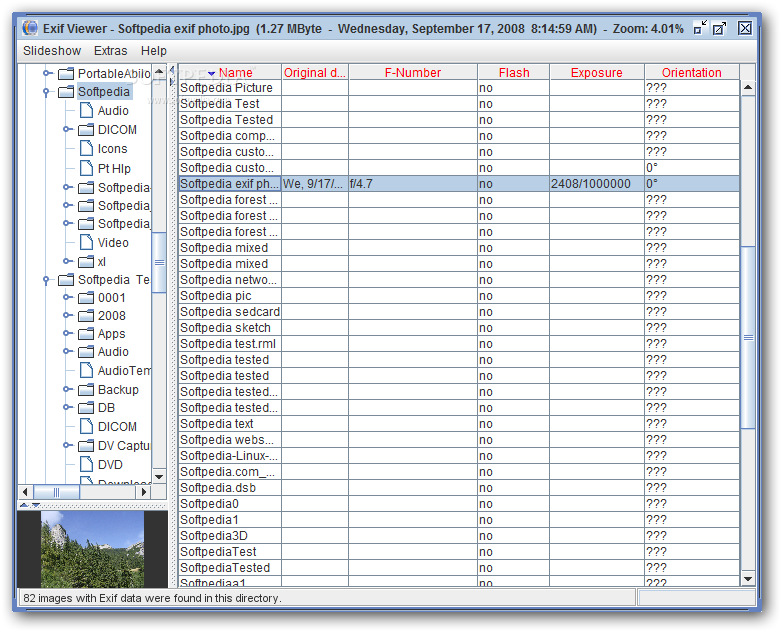Click the Video file icon
Image resolution: width=782 pixels, height=632 pixels.
pyautogui.click(x=86, y=242)
